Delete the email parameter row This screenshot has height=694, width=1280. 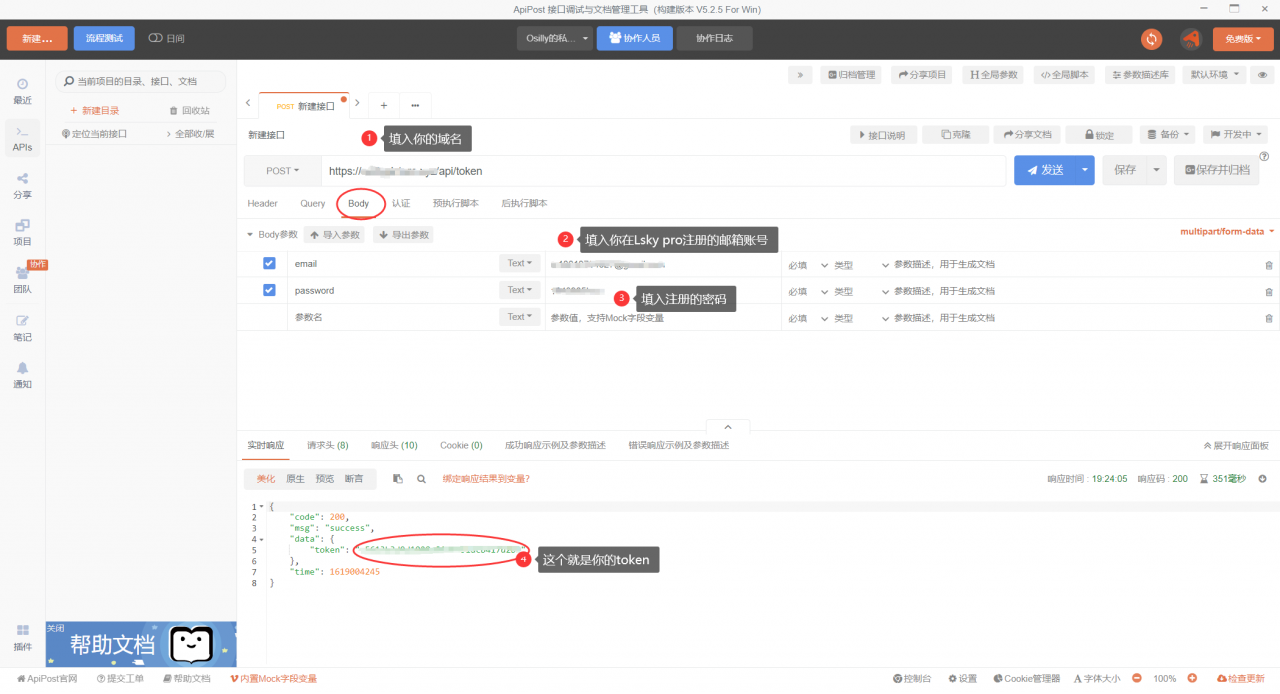coord(1269,264)
